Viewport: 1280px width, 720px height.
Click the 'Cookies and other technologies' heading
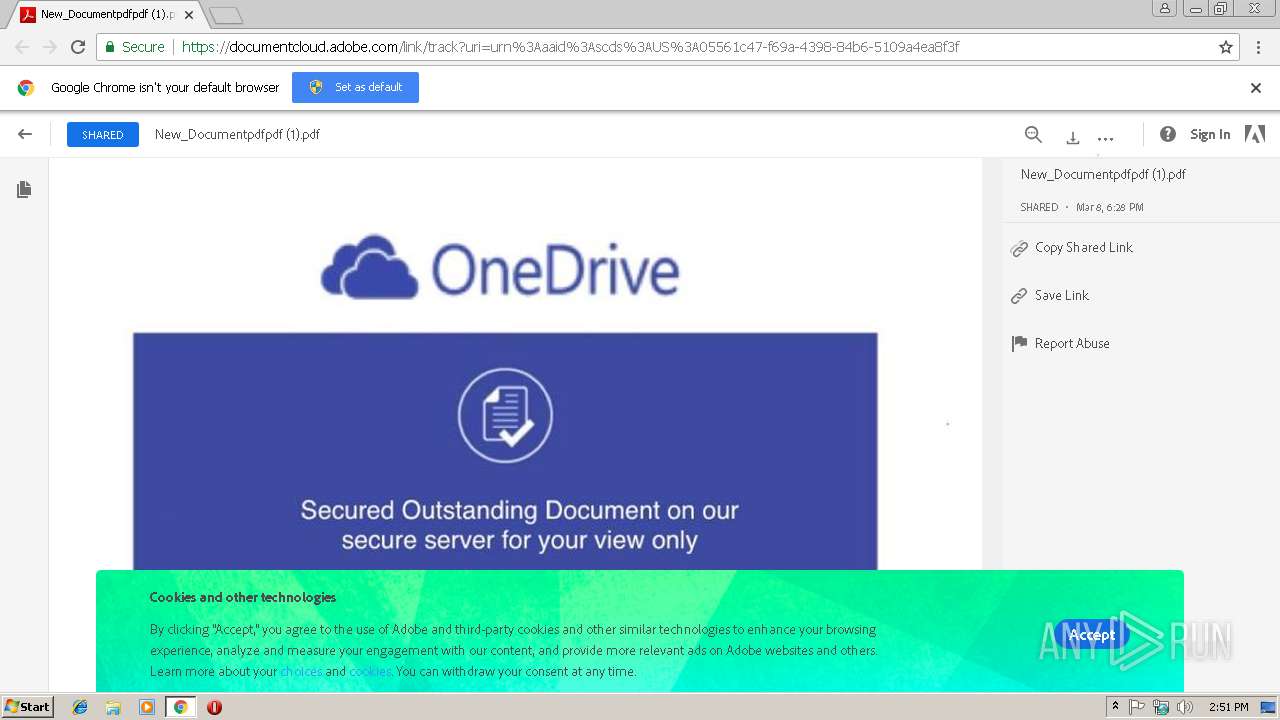click(242, 597)
